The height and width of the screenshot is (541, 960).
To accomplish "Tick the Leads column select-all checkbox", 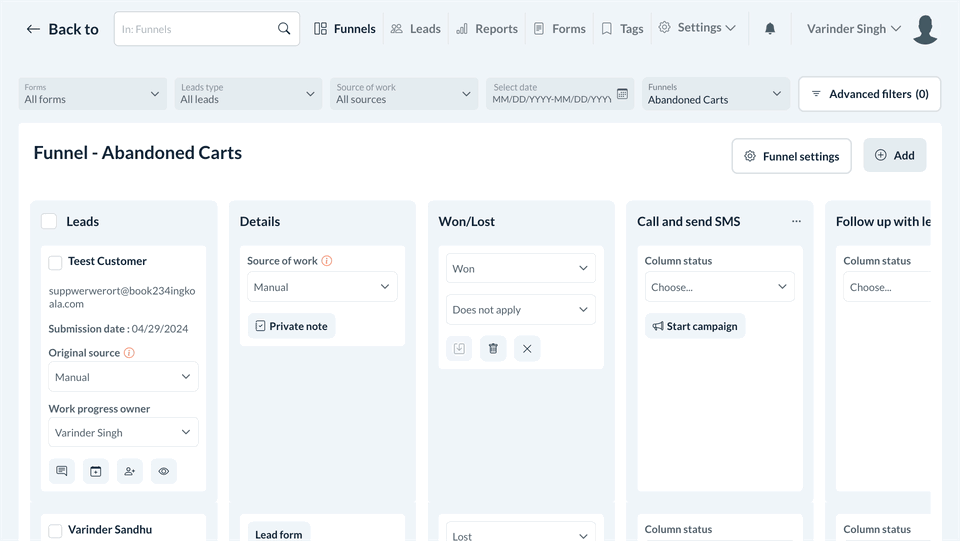I will [49, 221].
